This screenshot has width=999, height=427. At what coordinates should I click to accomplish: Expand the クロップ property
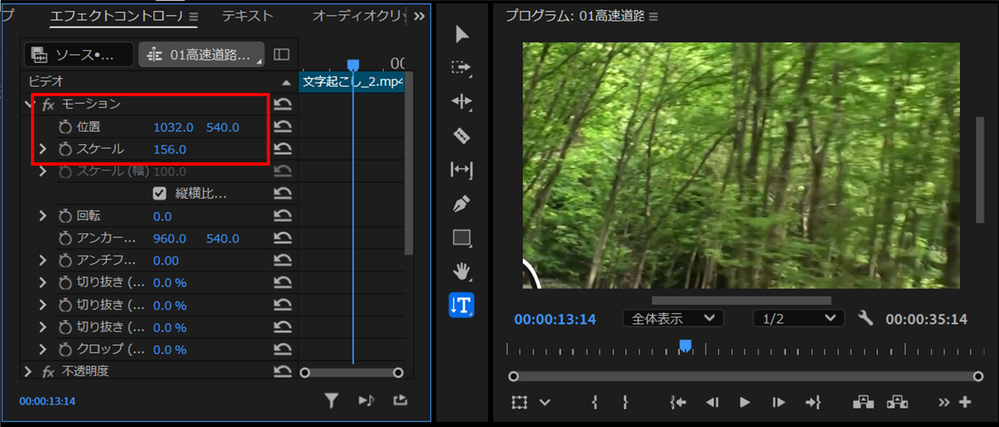point(43,350)
